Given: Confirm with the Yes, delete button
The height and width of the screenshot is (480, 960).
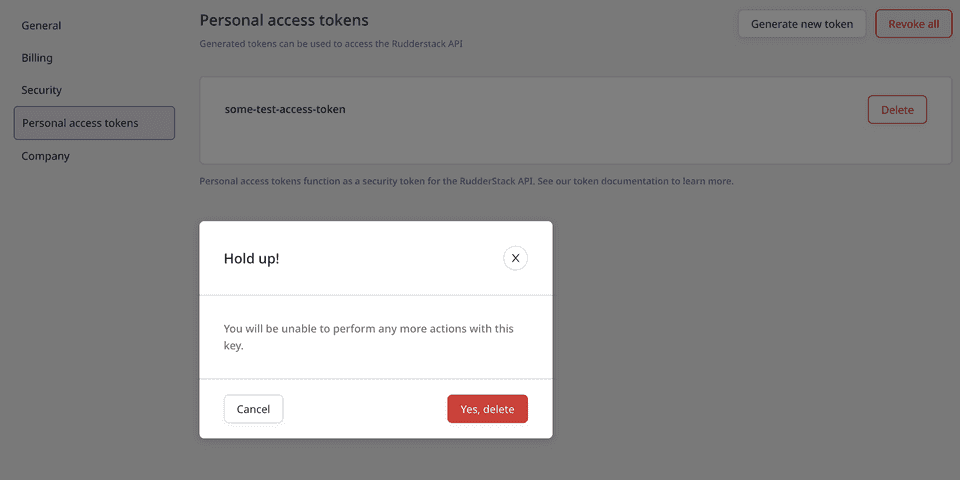Looking at the screenshot, I should 487,409.
